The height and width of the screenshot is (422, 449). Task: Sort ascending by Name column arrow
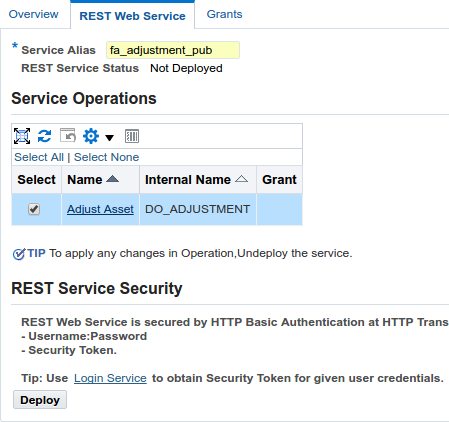click(112, 179)
